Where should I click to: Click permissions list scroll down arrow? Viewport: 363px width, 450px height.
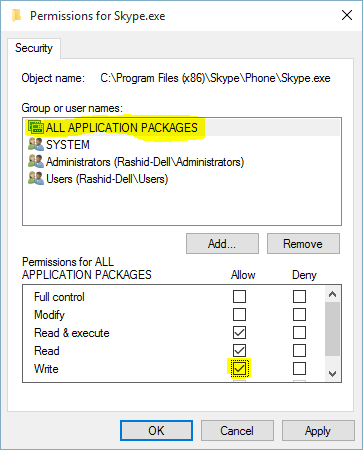tap(332, 374)
